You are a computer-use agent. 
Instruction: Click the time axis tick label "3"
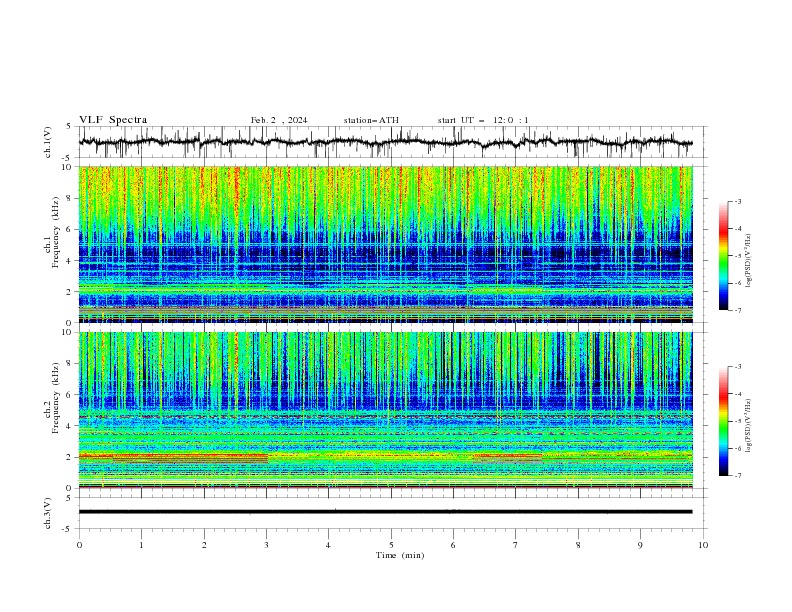[x=266, y=545]
